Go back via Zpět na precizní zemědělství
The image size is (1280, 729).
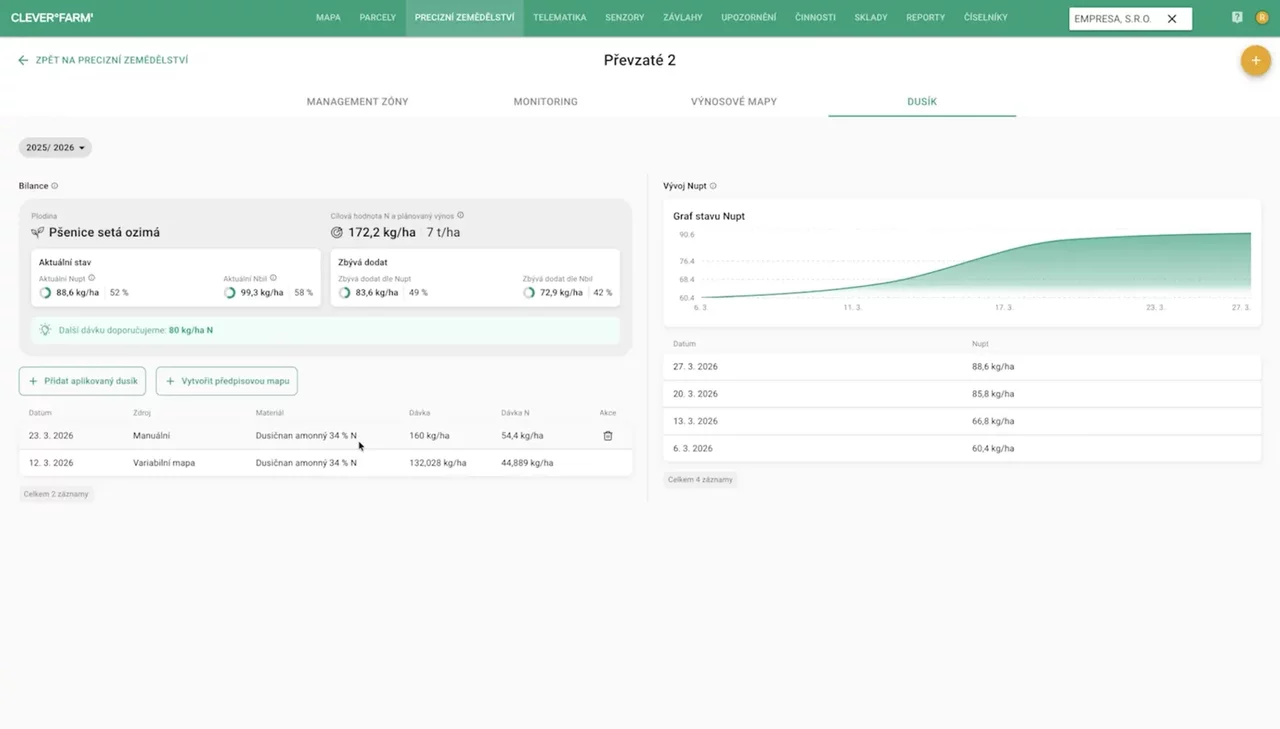click(x=103, y=61)
